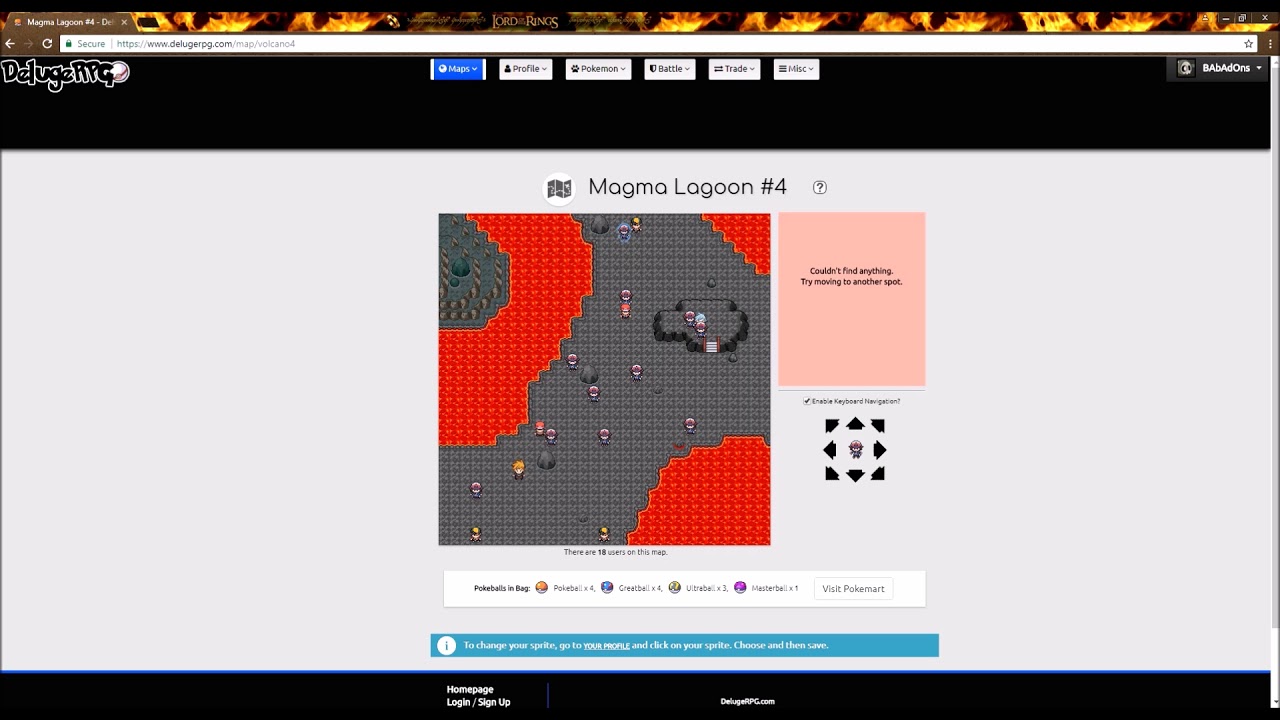Click the 'Try moving to another spot.' text
1280x720 pixels.
[852, 282]
